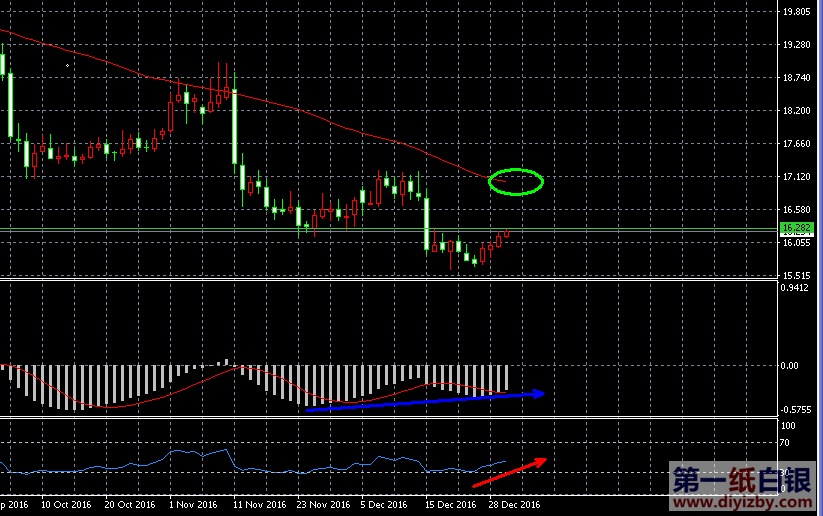Click the 28 Dec 2016 date label
This screenshot has height=516, width=823.
[515, 505]
